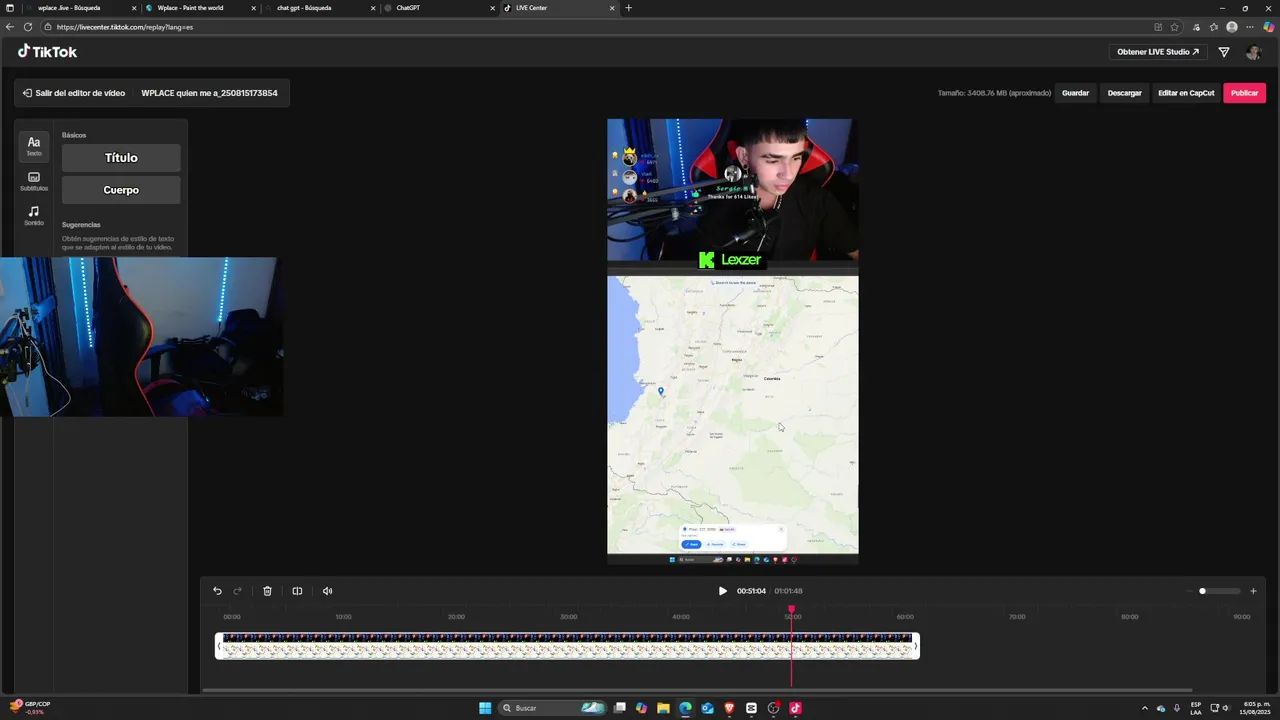This screenshot has height=720, width=1280.
Task: Open Brave browser from taskbar
Action: [729, 708]
